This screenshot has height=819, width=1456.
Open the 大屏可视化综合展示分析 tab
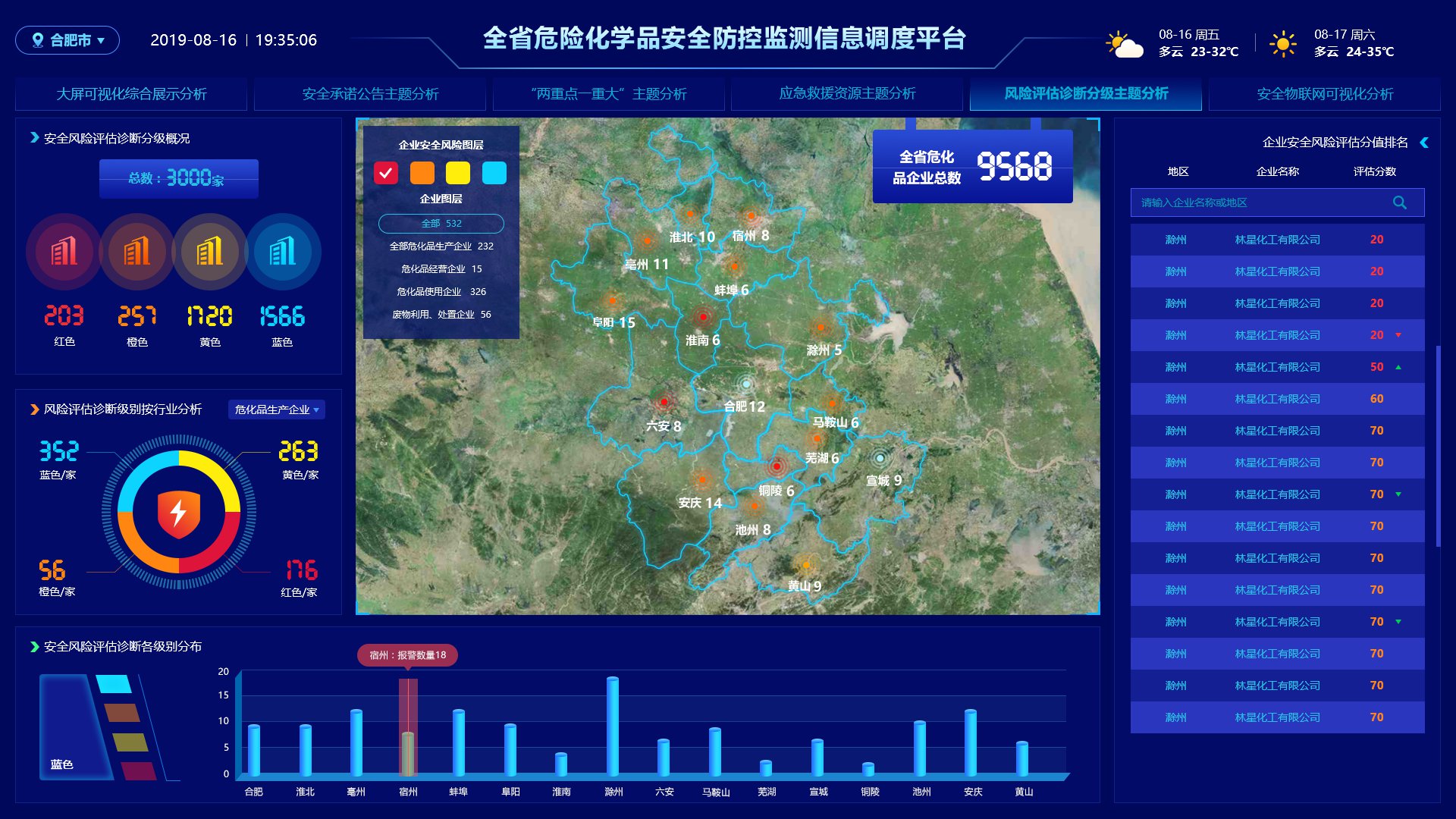tap(131, 94)
